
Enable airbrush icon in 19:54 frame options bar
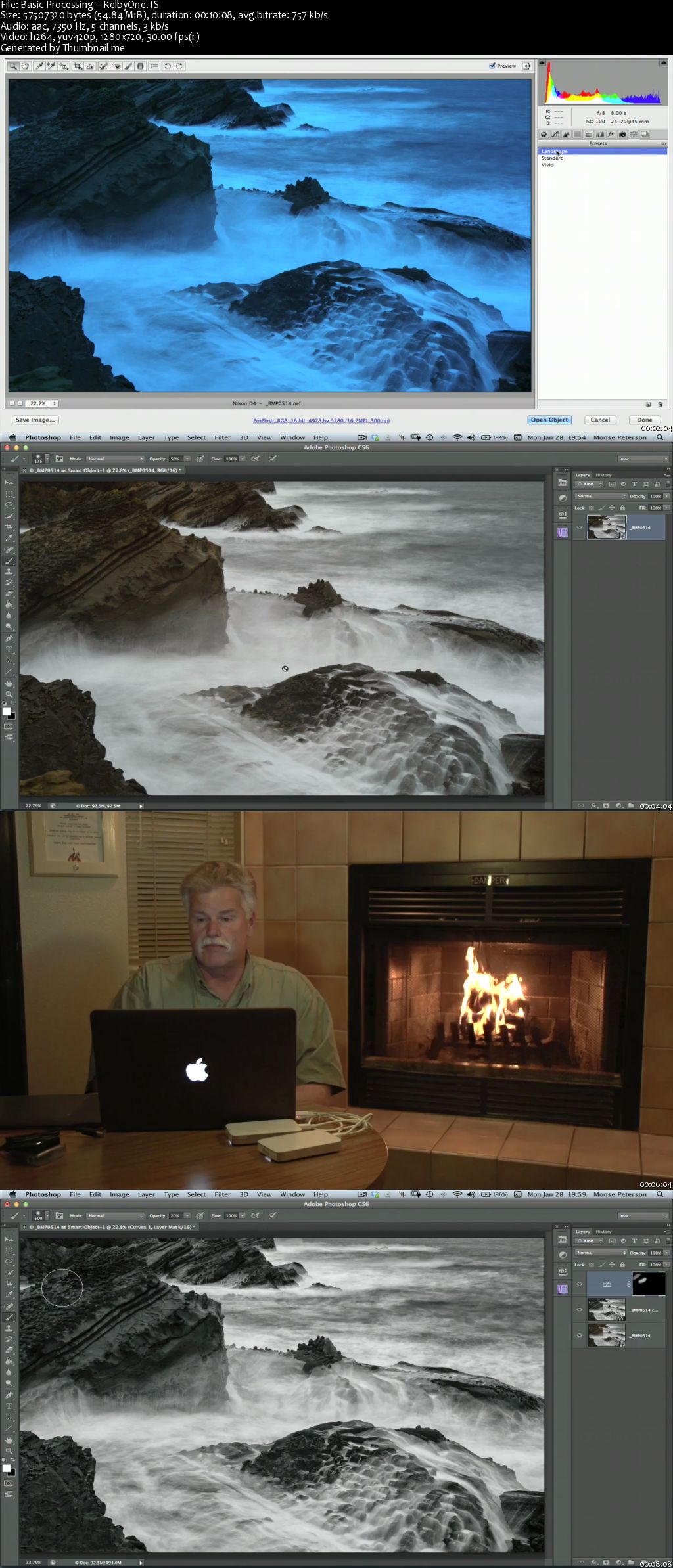pos(255,459)
